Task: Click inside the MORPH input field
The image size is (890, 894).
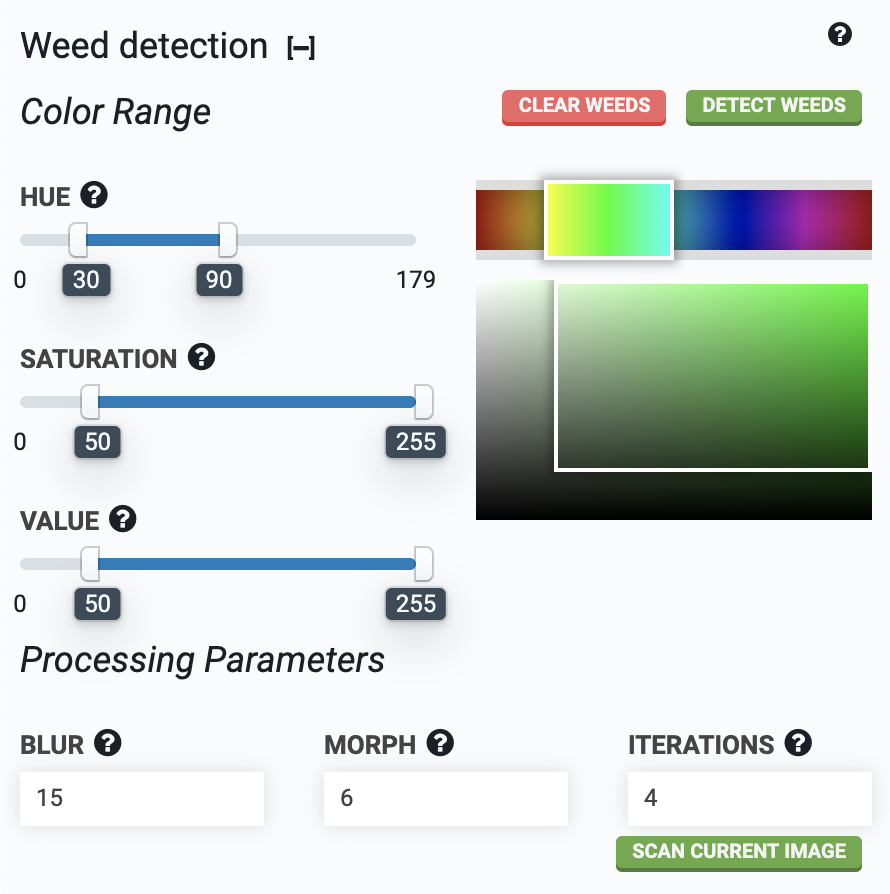Action: point(446,798)
